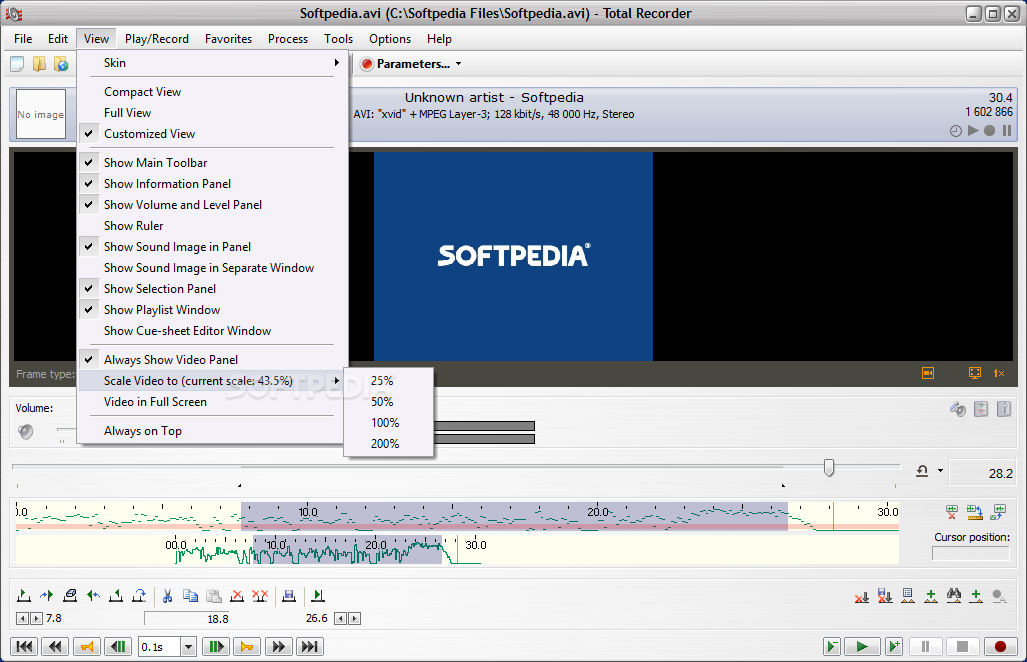Click the open folder toolbar icon
This screenshot has width=1027, height=662.
pyautogui.click(x=39, y=64)
